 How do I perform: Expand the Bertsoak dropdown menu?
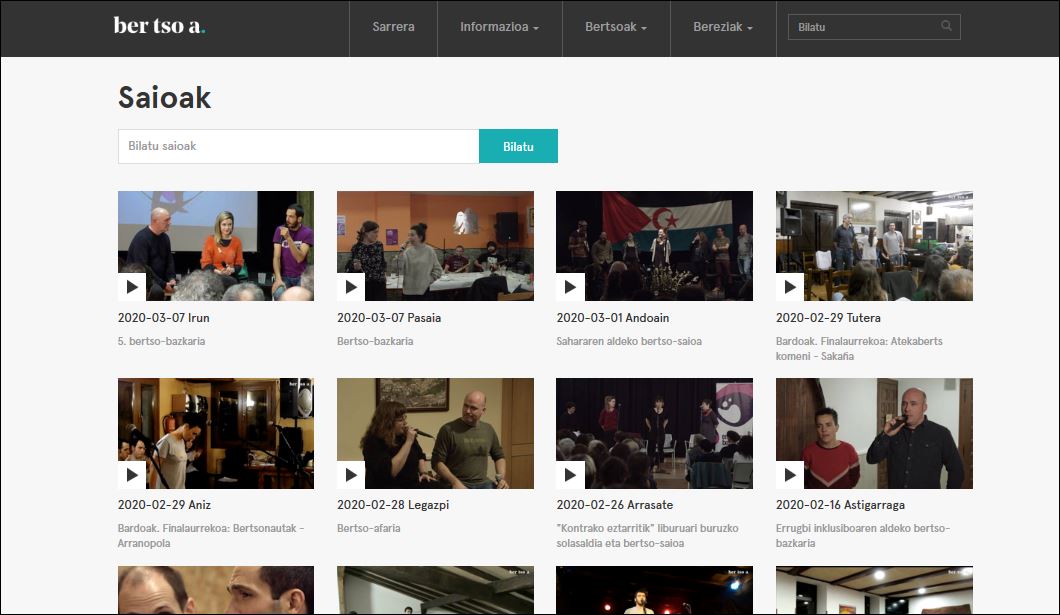pyautogui.click(x=616, y=27)
